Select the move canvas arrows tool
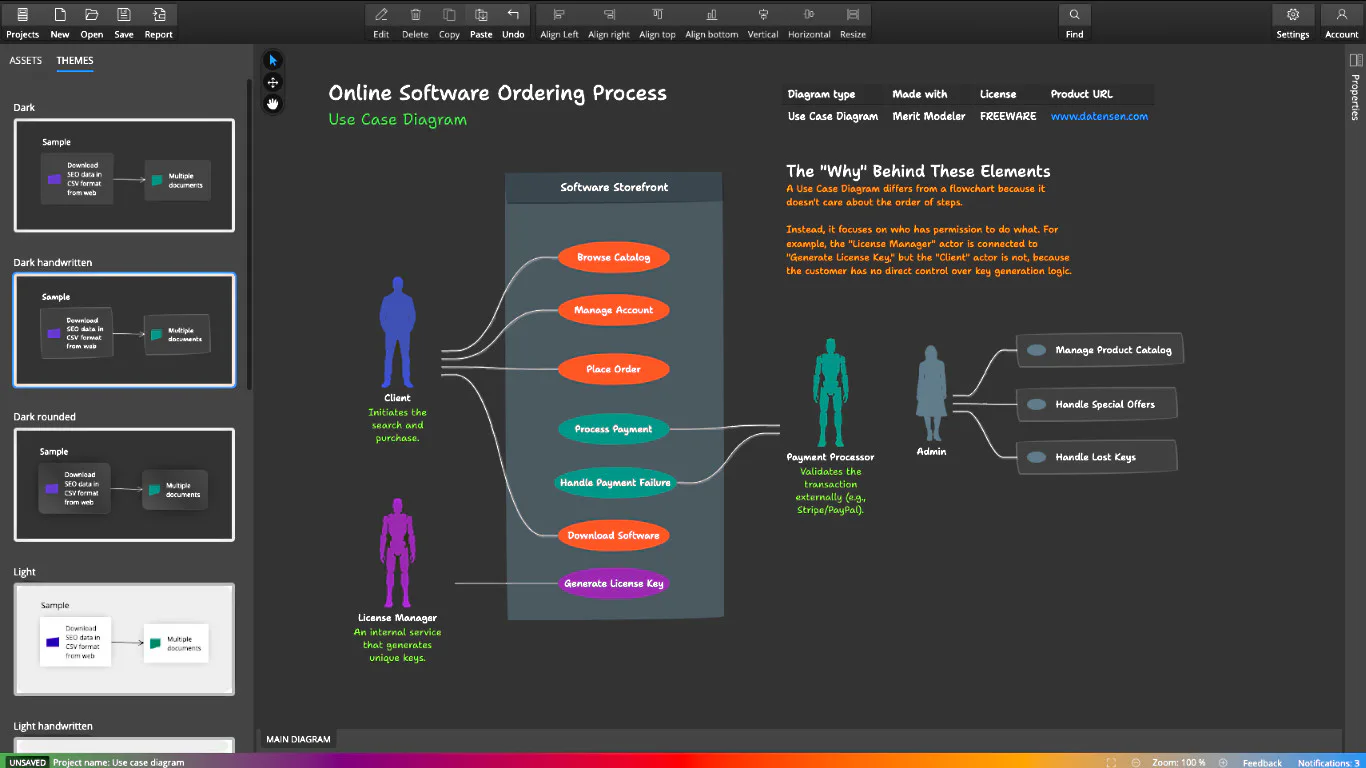 [273, 82]
